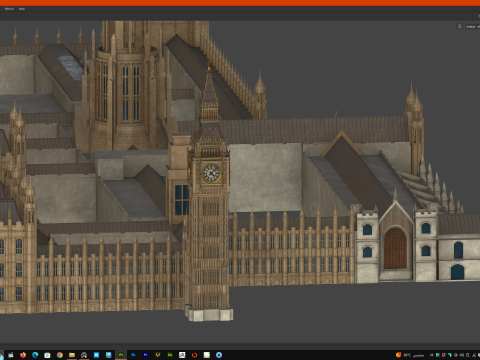
Task: Open Firefox from the taskbar
Action: click(23, 355)
